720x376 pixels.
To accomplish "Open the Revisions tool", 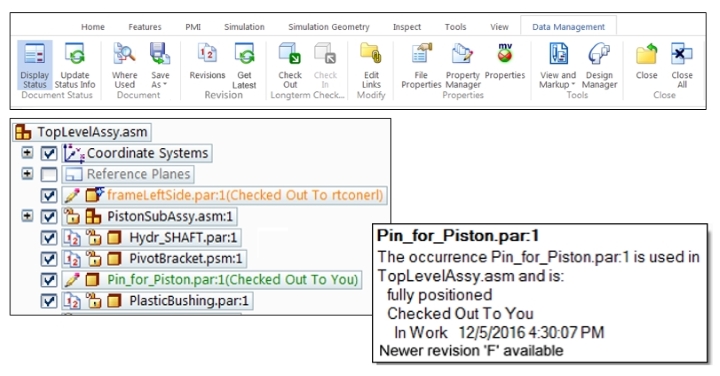I will [x=207, y=61].
